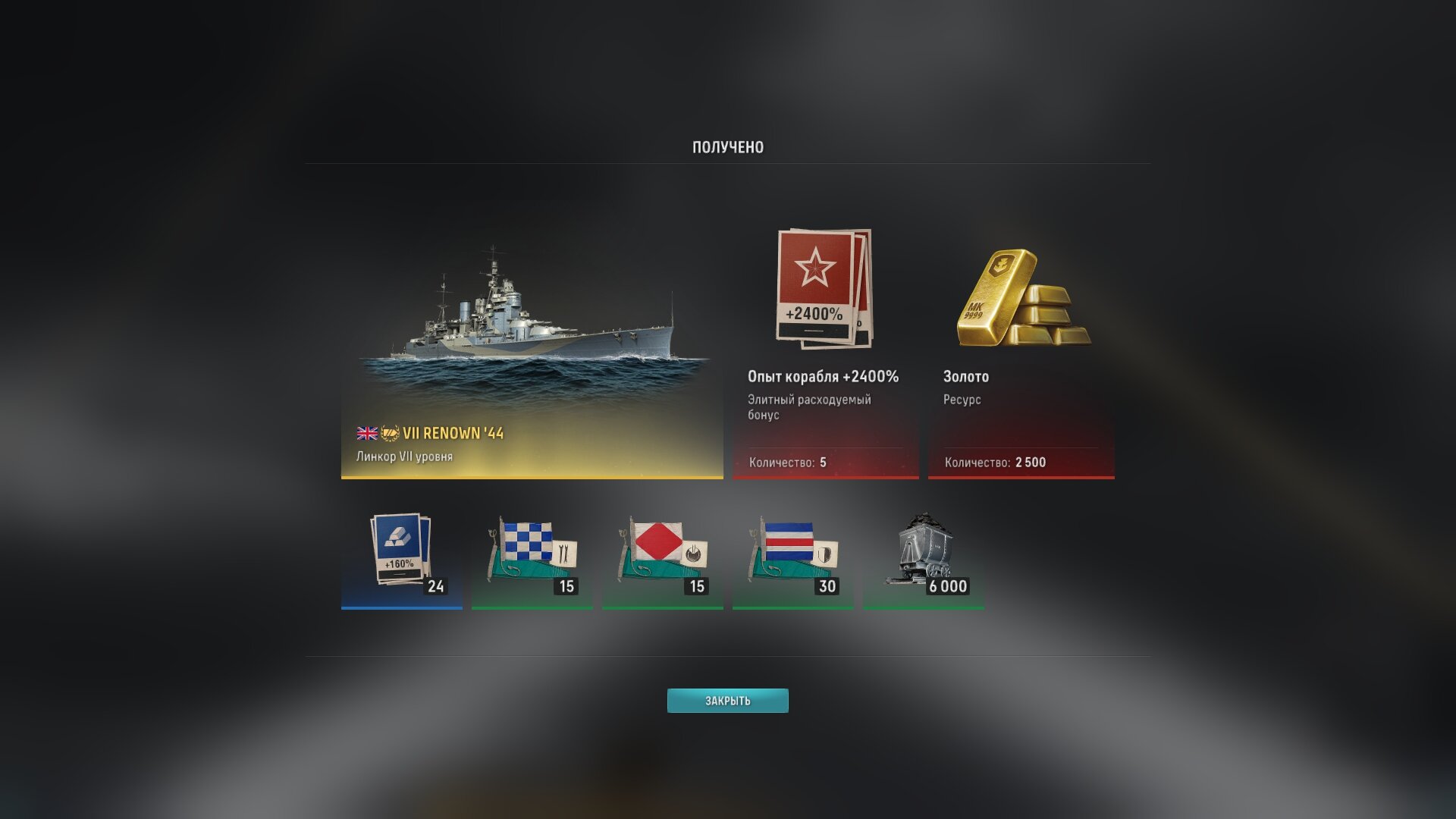Click the Линкор VII уровня subtitle
1456x819 pixels.
tap(404, 457)
